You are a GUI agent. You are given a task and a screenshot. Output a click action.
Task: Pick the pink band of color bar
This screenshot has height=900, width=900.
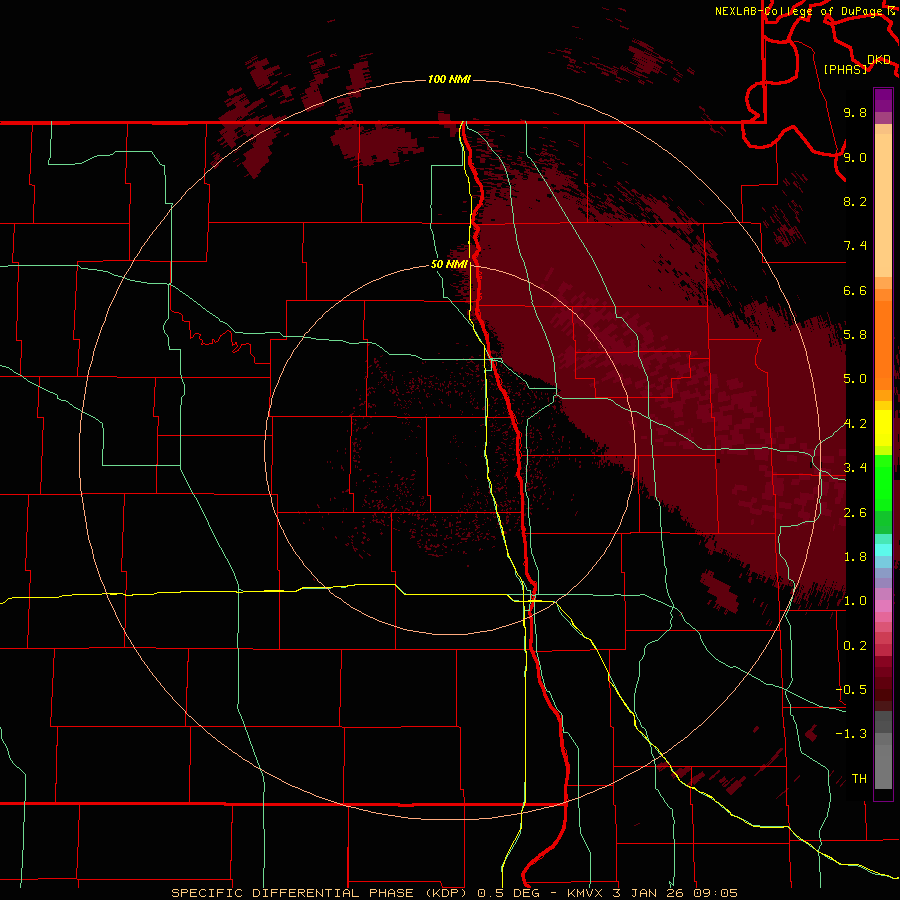coord(883,606)
